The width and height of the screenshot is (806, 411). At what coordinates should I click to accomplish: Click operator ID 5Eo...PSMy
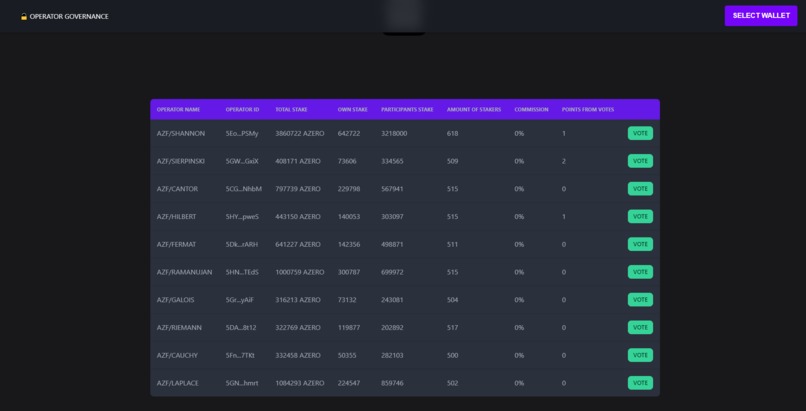pyautogui.click(x=242, y=133)
